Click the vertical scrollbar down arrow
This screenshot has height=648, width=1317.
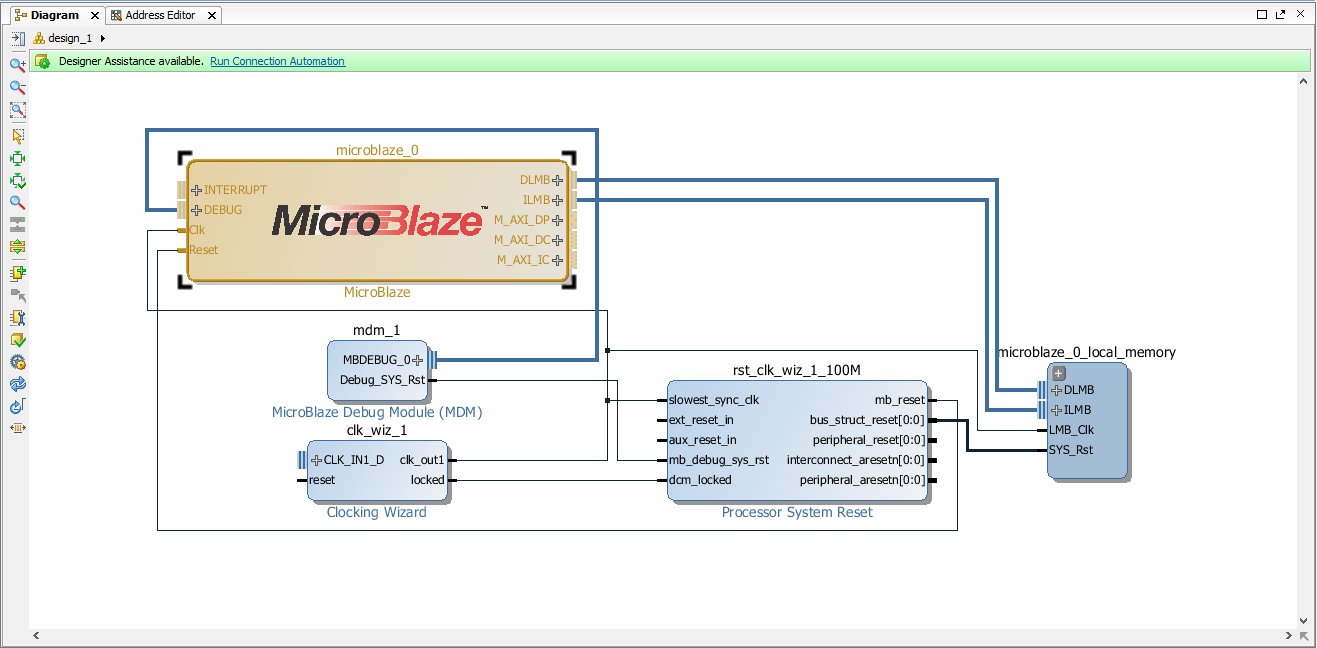(x=1303, y=620)
